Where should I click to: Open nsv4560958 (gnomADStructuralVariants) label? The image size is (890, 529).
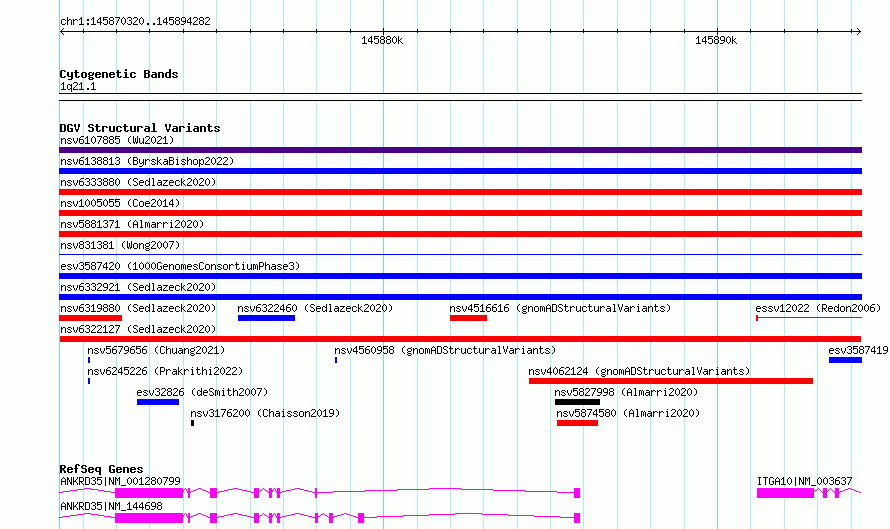tap(445, 350)
